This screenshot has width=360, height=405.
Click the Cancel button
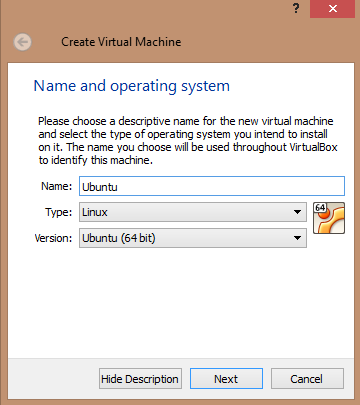pos(307,379)
